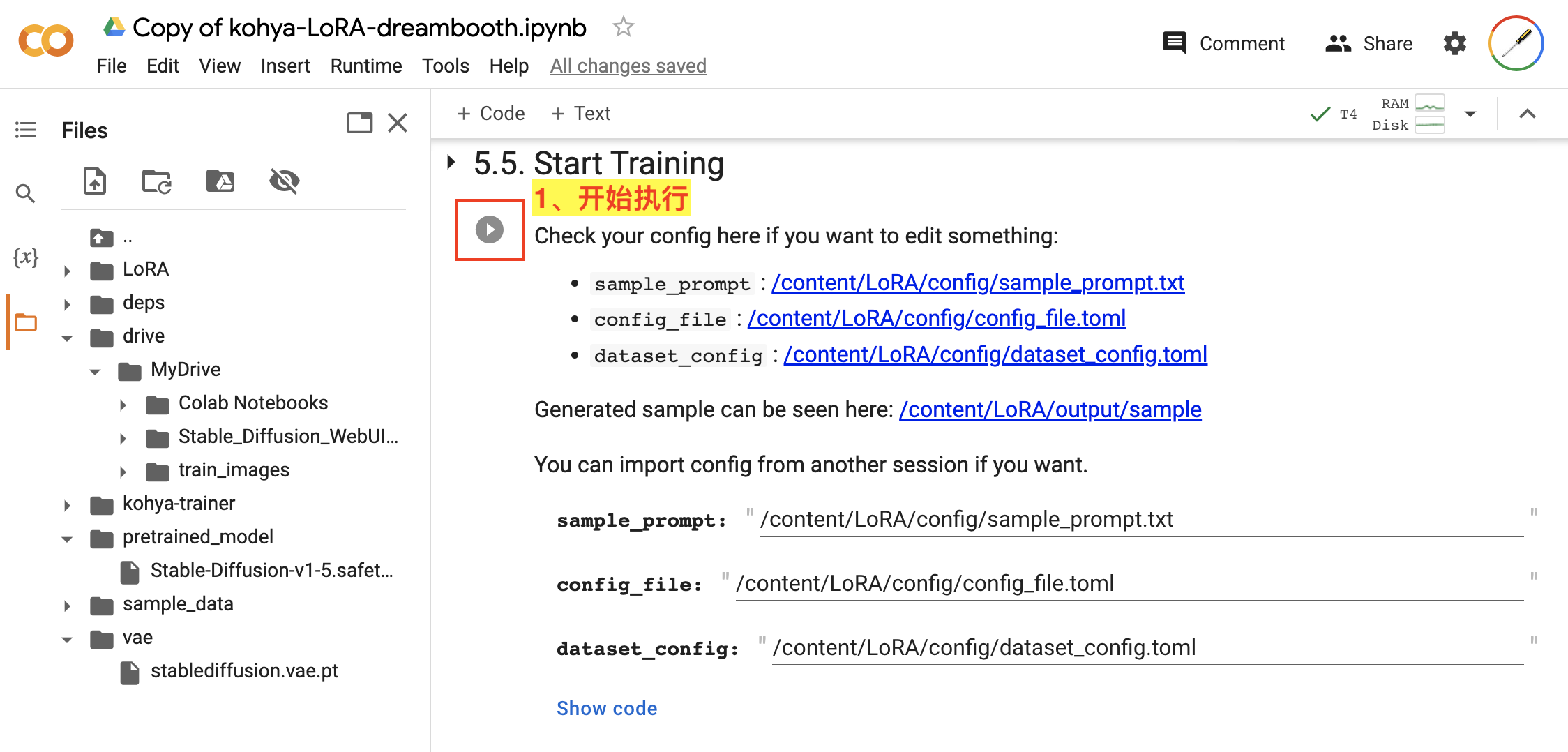Open additional connection options dropdown
This screenshot has height=752, width=1568.
pyautogui.click(x=1470, y=113)
